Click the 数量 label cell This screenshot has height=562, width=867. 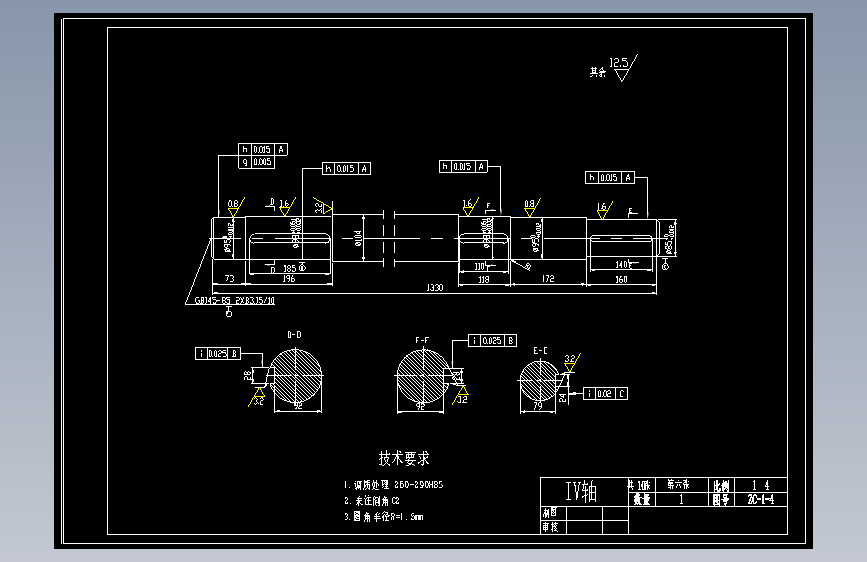coord(641,499)
